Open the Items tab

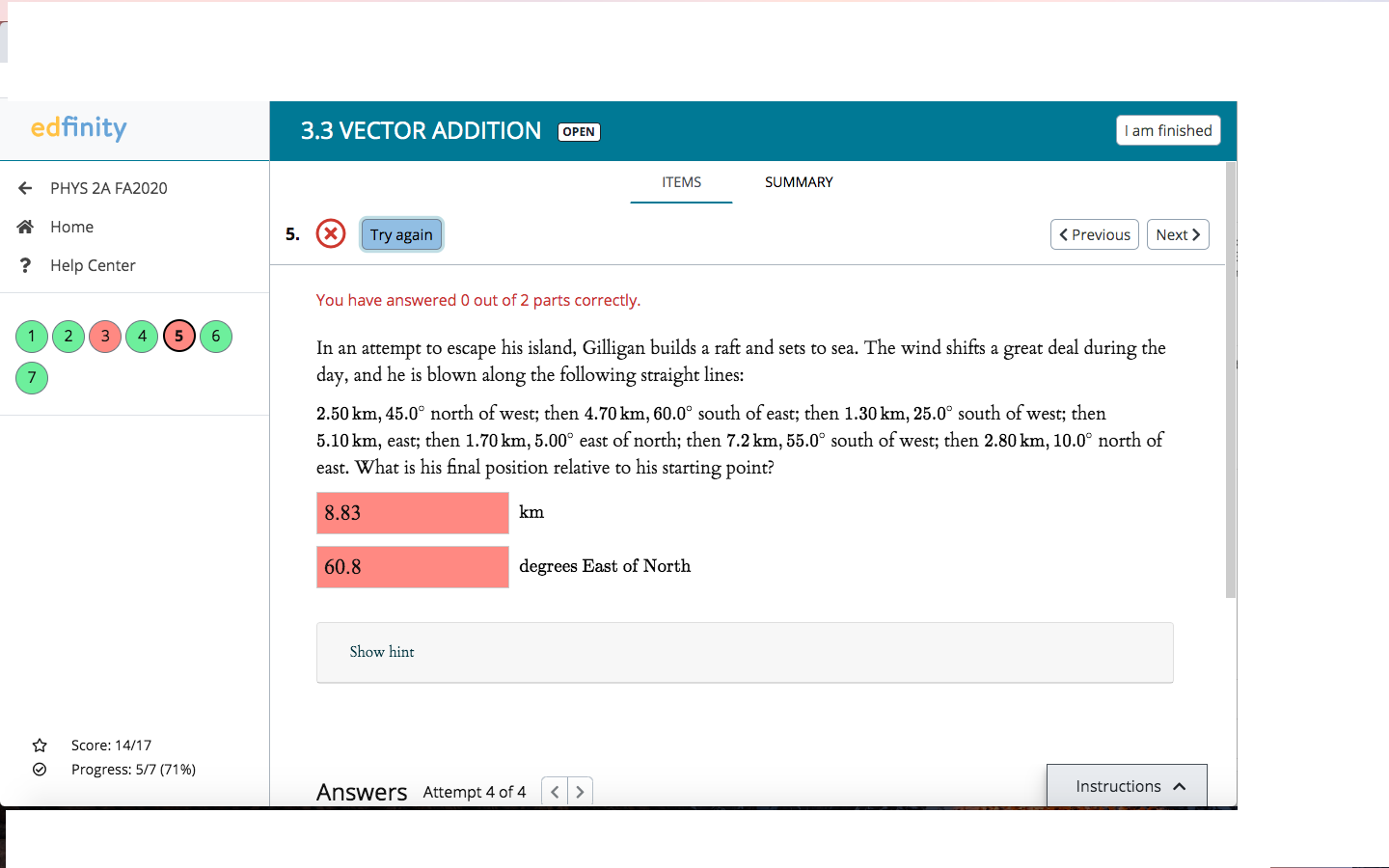coord(681,182)
